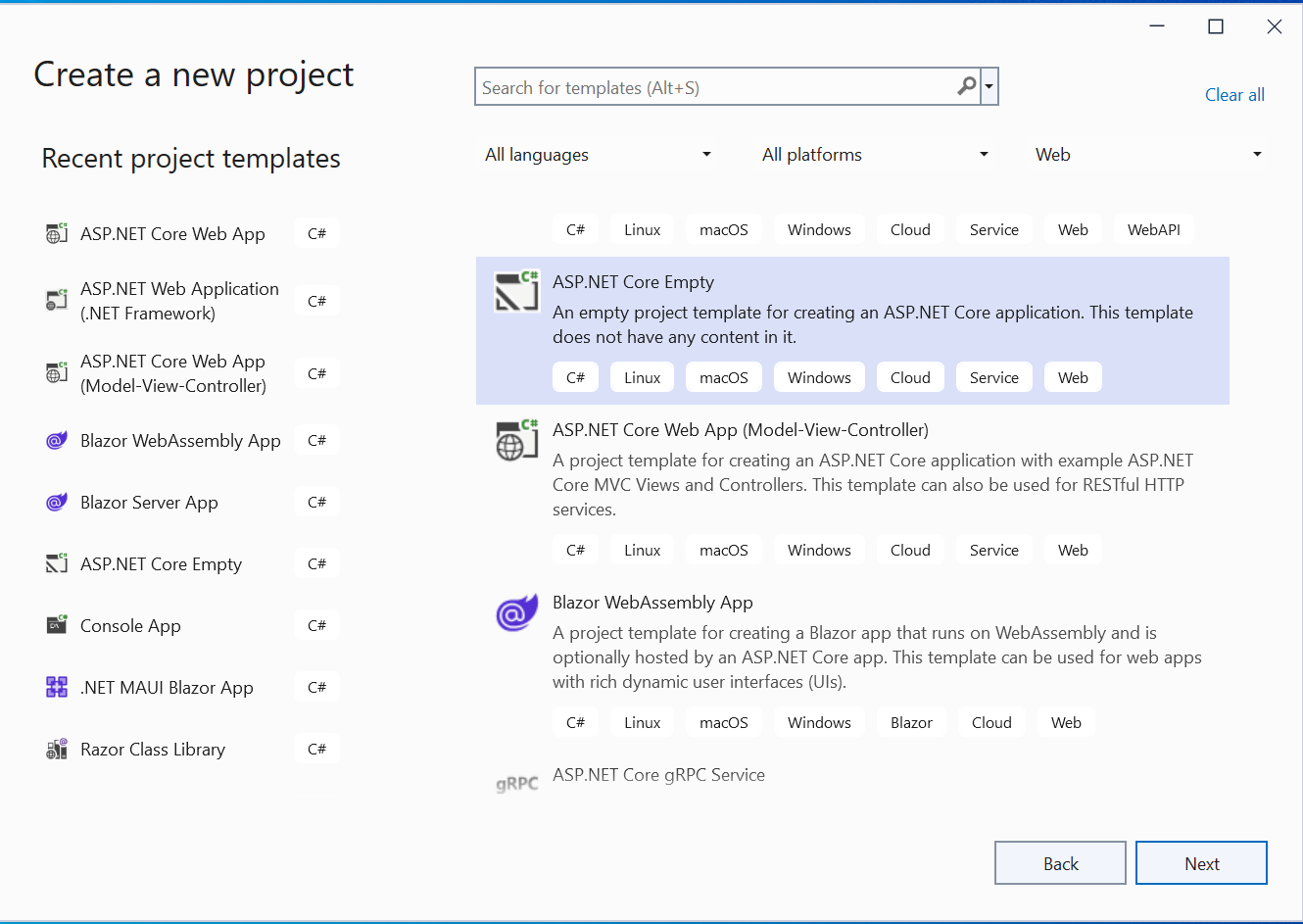Click the Next button
This screenshot has width=1303, height=924.
(1201, 863)
